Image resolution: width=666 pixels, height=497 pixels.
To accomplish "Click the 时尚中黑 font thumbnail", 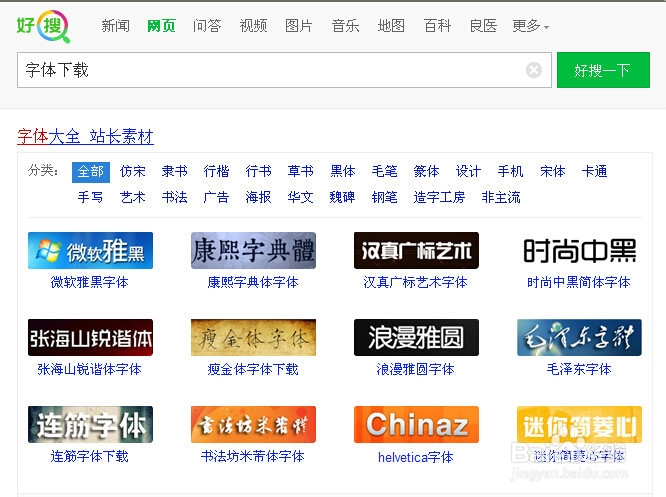I will 579,250.
